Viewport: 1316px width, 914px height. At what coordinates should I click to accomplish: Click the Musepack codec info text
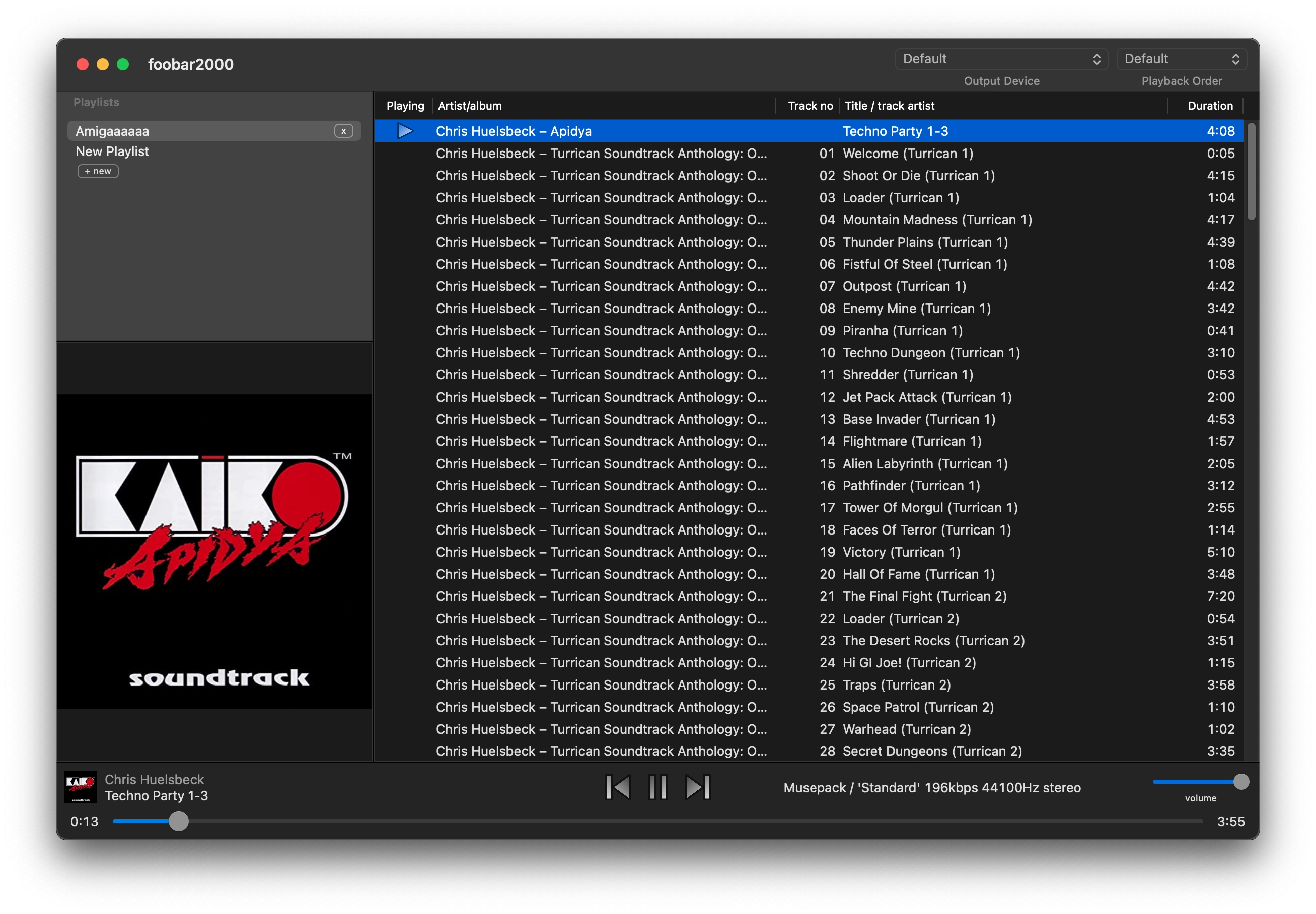click(932, 788)
